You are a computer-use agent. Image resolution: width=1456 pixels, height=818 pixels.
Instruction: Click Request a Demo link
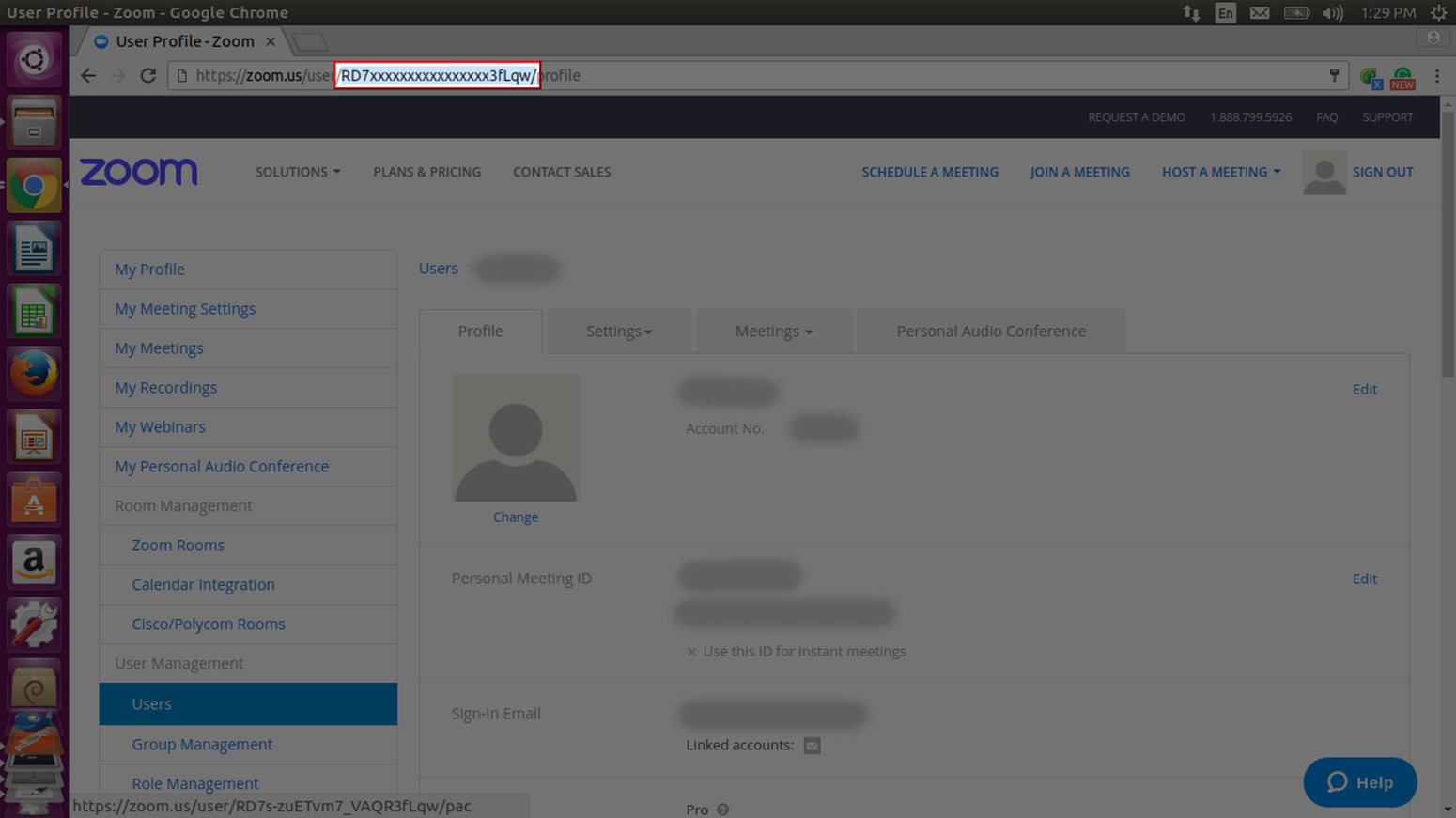click(x=1137, y=117)
